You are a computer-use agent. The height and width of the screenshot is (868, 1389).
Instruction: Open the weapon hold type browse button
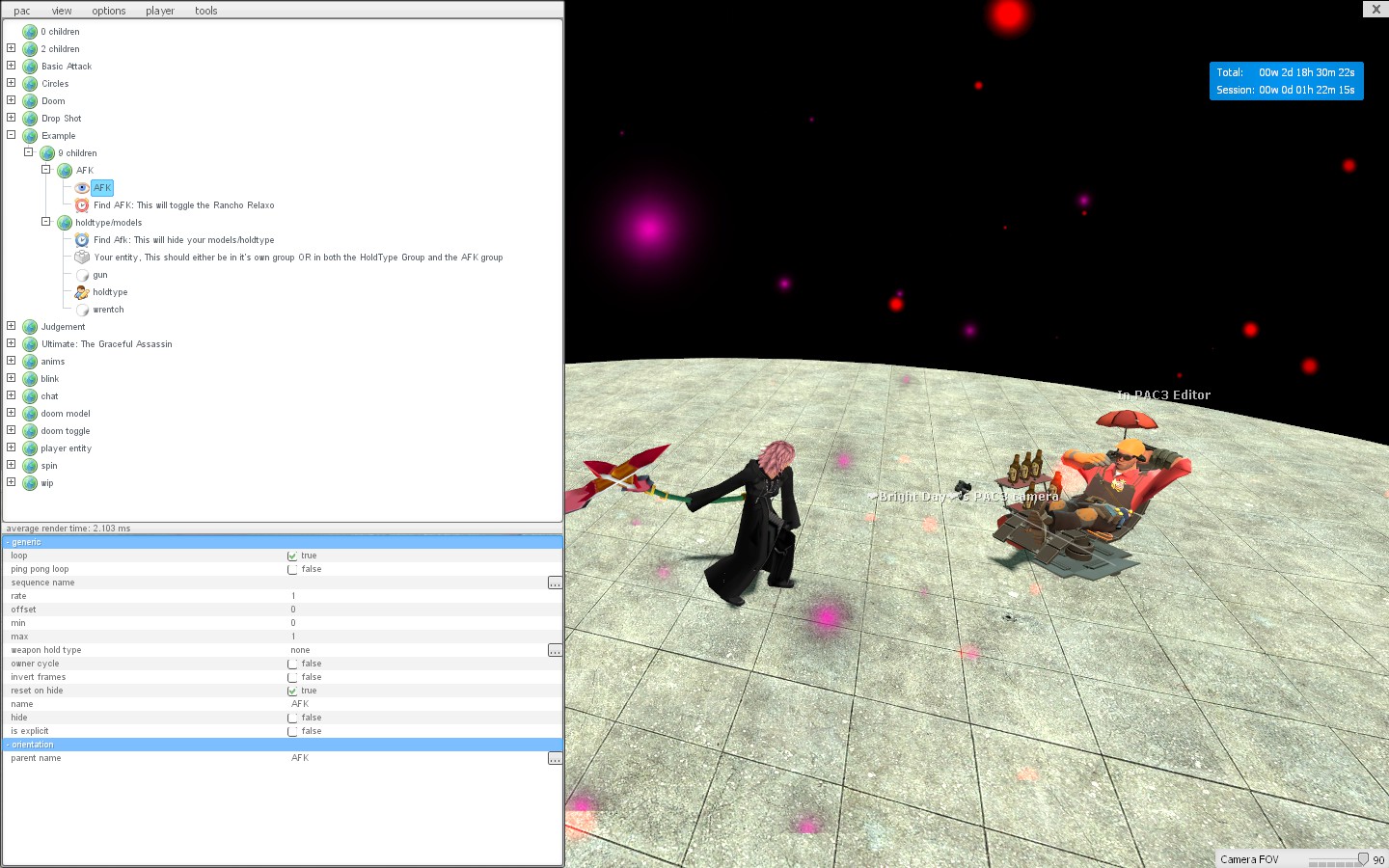tap(555, 650)
